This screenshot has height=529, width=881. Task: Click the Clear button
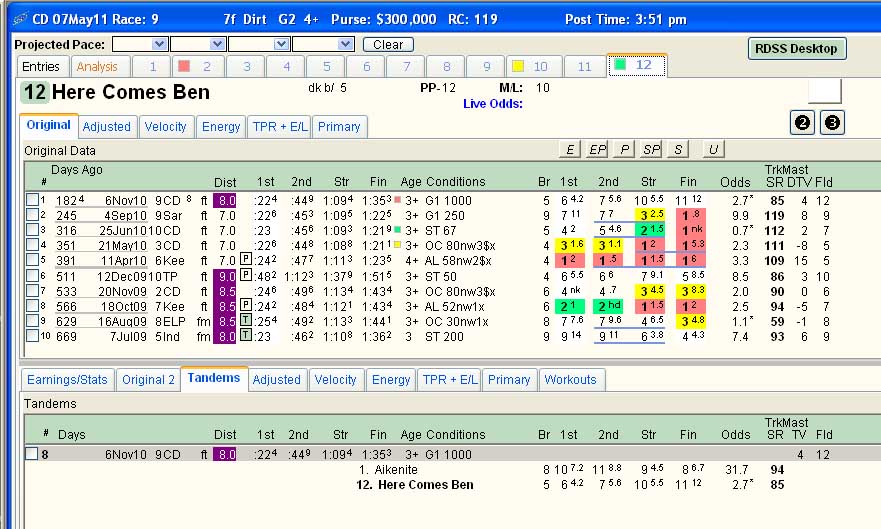(388, 44)
